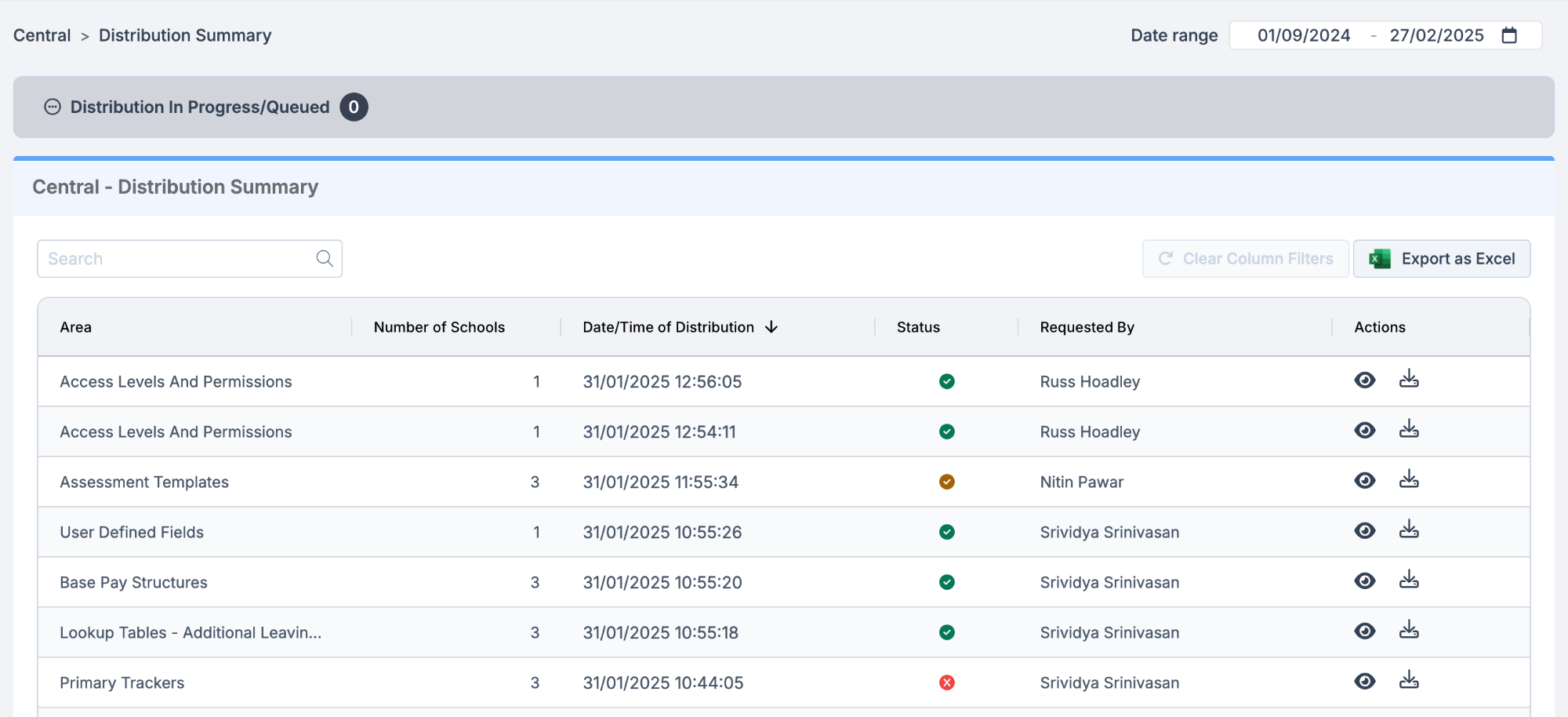Click the green status icon for User Defined Fields
The height and width of the screenshot is (717, 1568).
[947, 532]
